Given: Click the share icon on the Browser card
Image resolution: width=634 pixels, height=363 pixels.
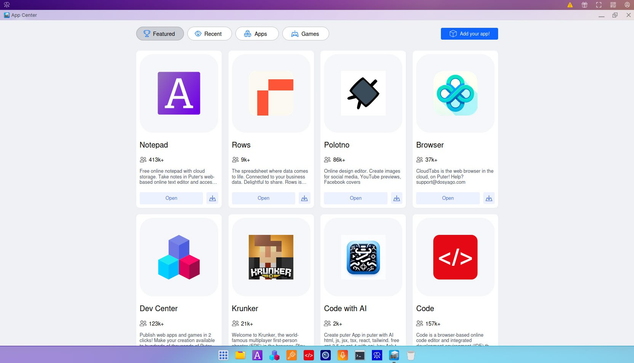Looking at the screenshot, I should [x=489, y=198].
